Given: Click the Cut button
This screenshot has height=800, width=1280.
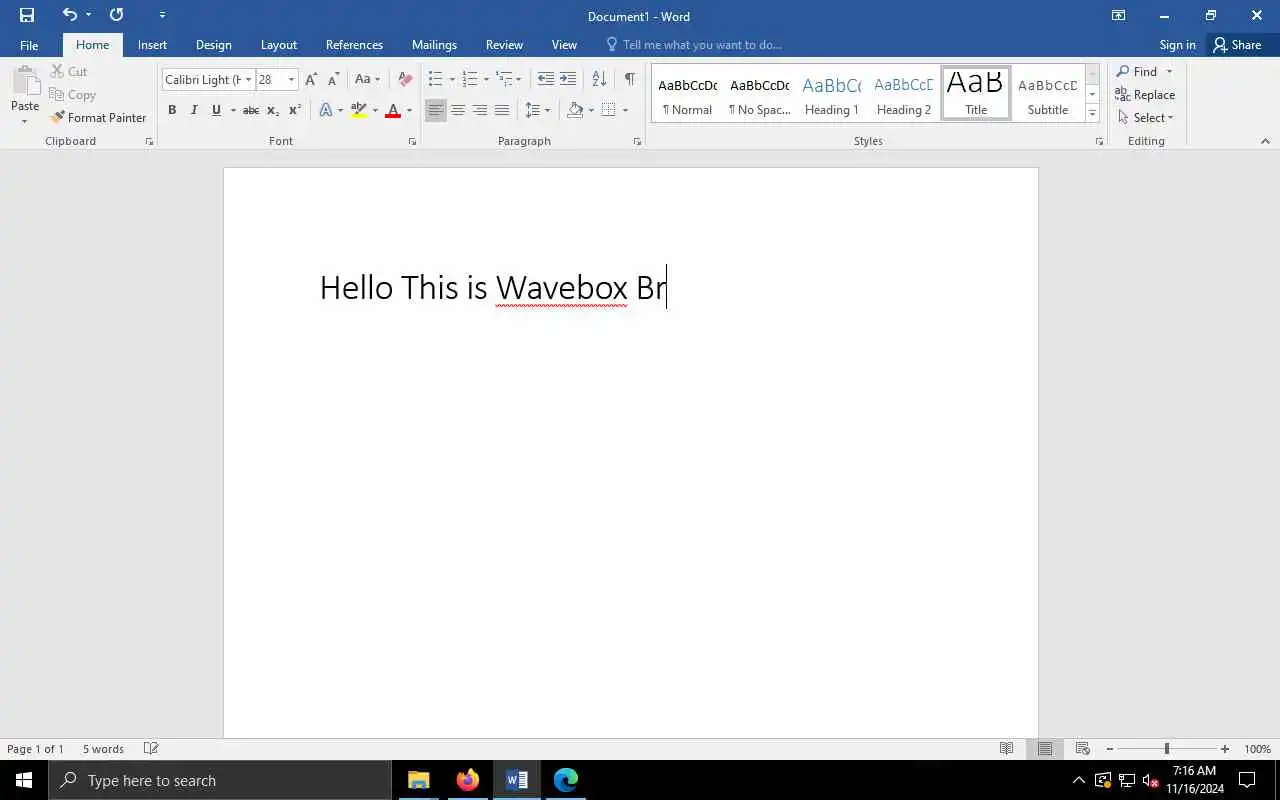Looking at the screenshot, I should 68,72.
